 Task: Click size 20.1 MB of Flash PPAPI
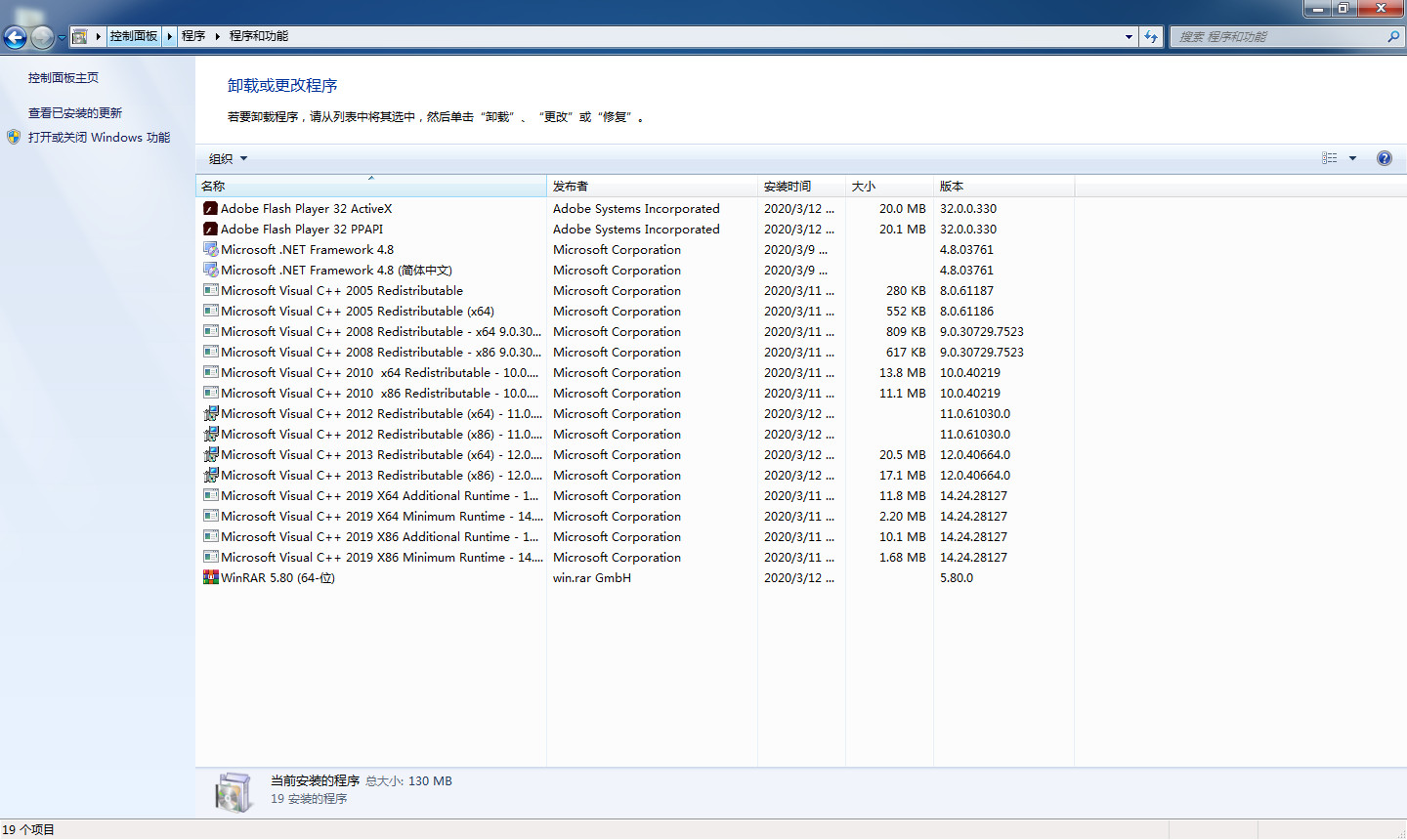(903, 229)
